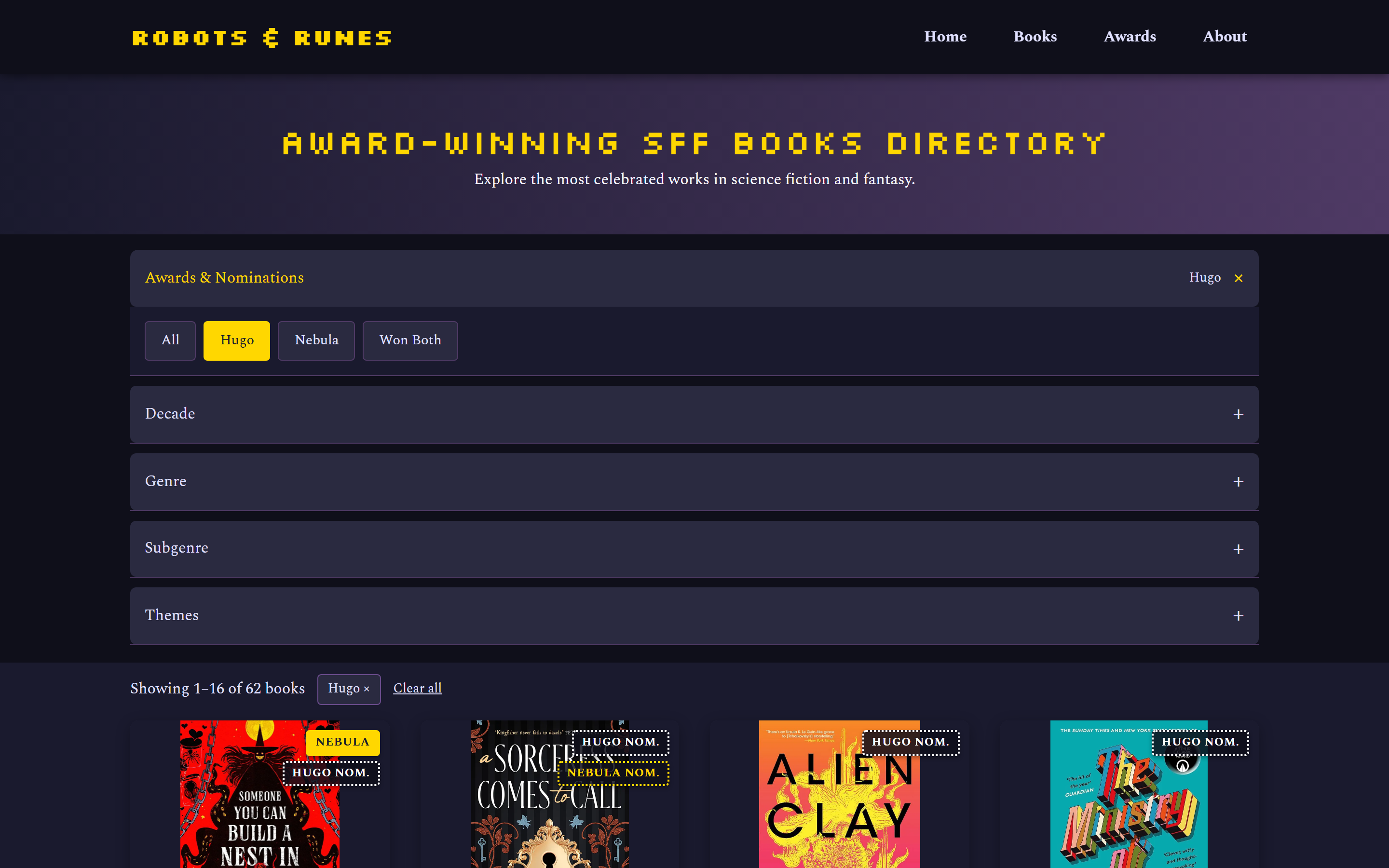Click the 'Hugo' summary label in Awards header
This screenshot has width=1389, height=868.
[x=1205, y=278]
